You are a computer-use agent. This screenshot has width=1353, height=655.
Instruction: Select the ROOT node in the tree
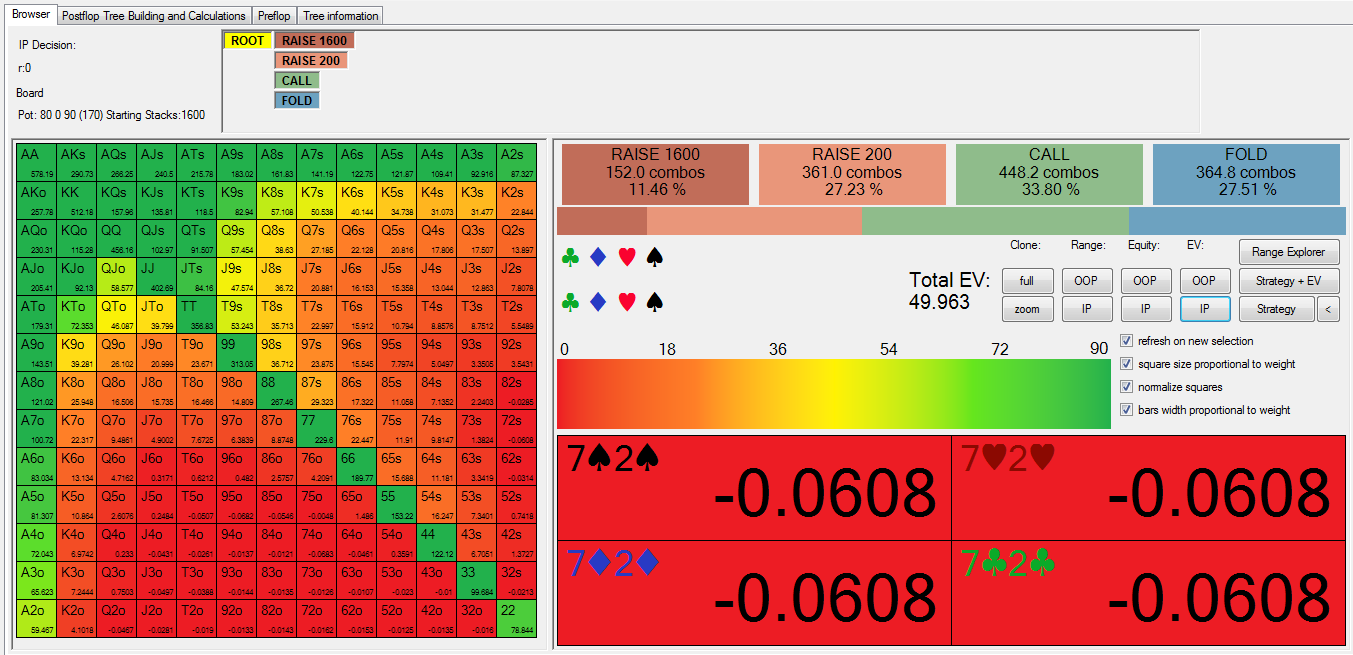(247, 41)
